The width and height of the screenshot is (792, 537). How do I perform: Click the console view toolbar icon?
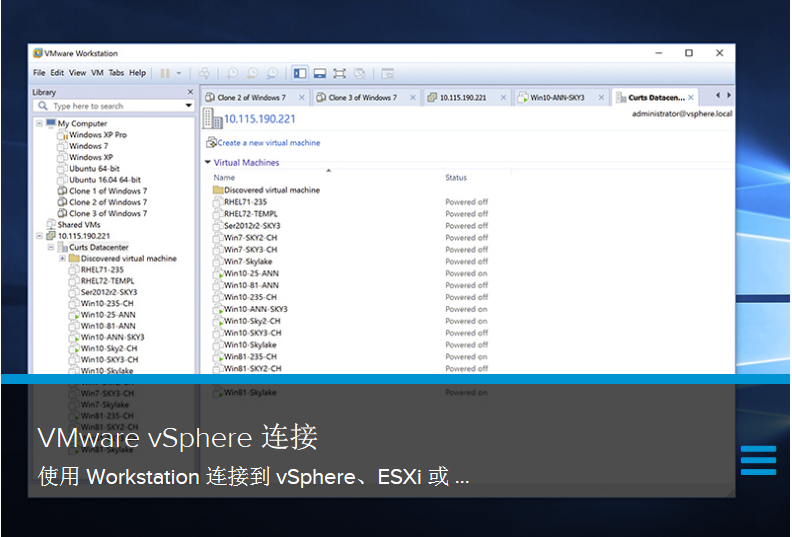[387, 73]
